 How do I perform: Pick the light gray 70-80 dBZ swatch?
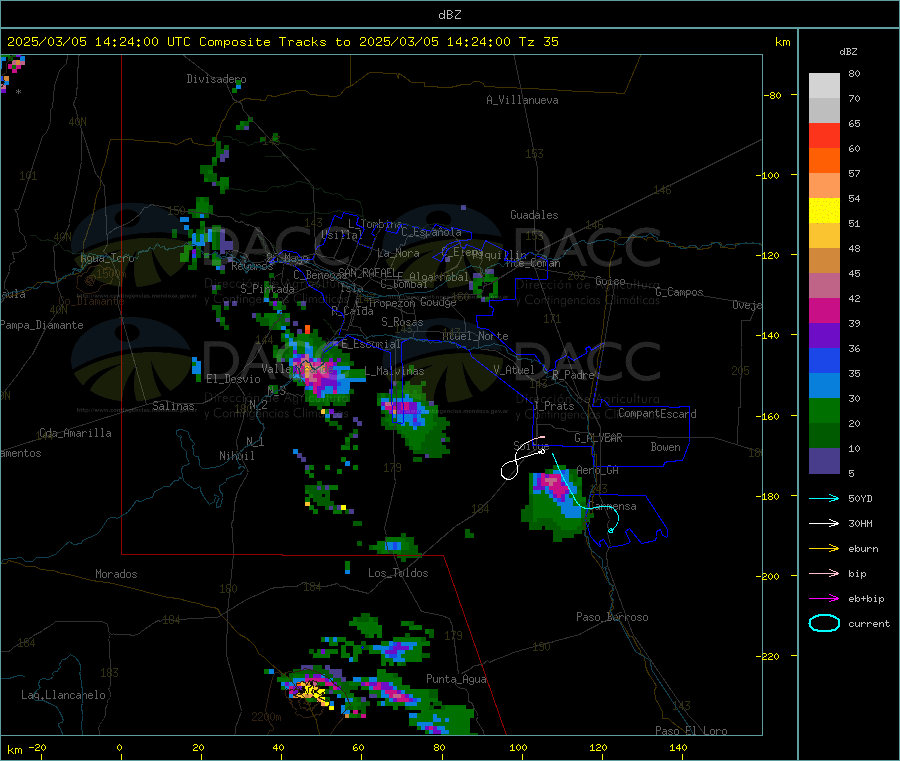[x=824, y=86]
